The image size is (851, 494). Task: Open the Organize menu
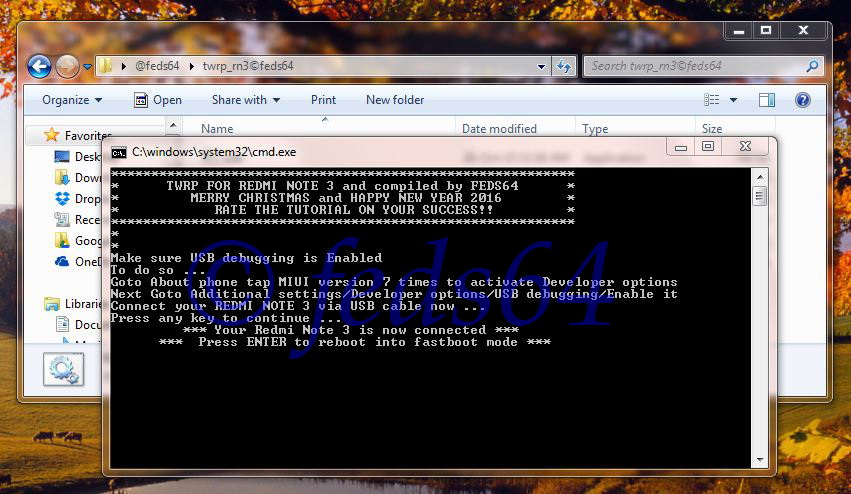click(x=72, y=100)
